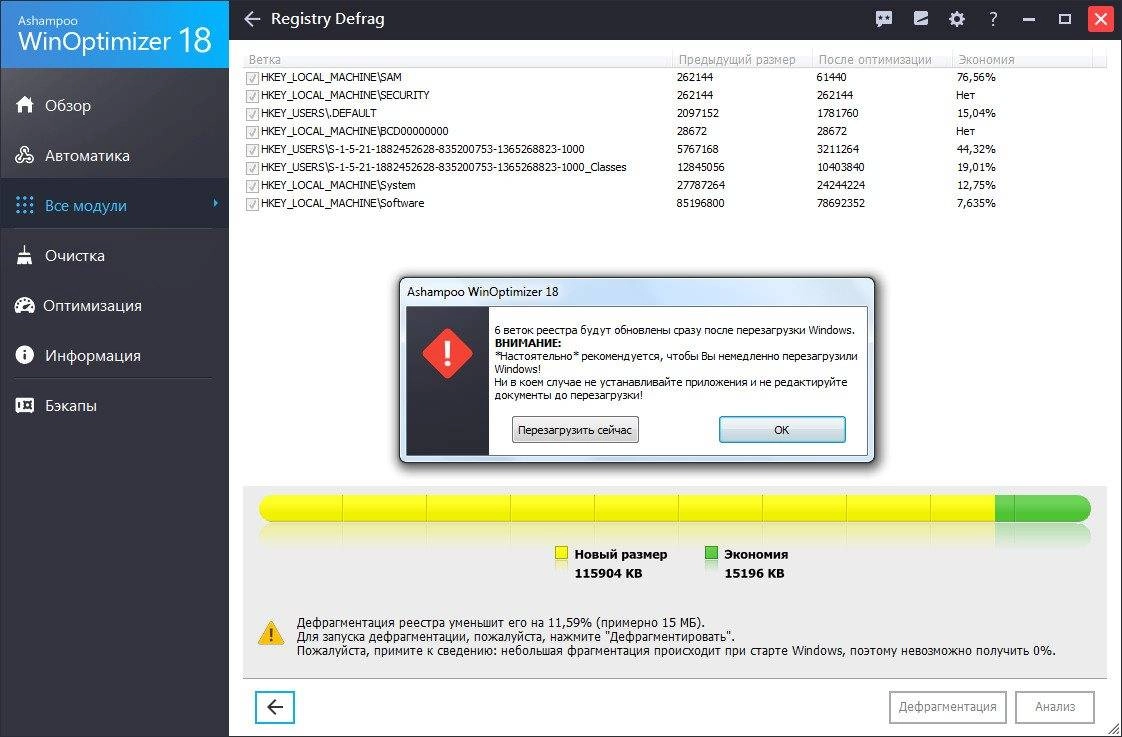This screenshot has width=1122, height=737.
Task: Sort by Предыдущий размер column header
Action: [x=743, y=59]
